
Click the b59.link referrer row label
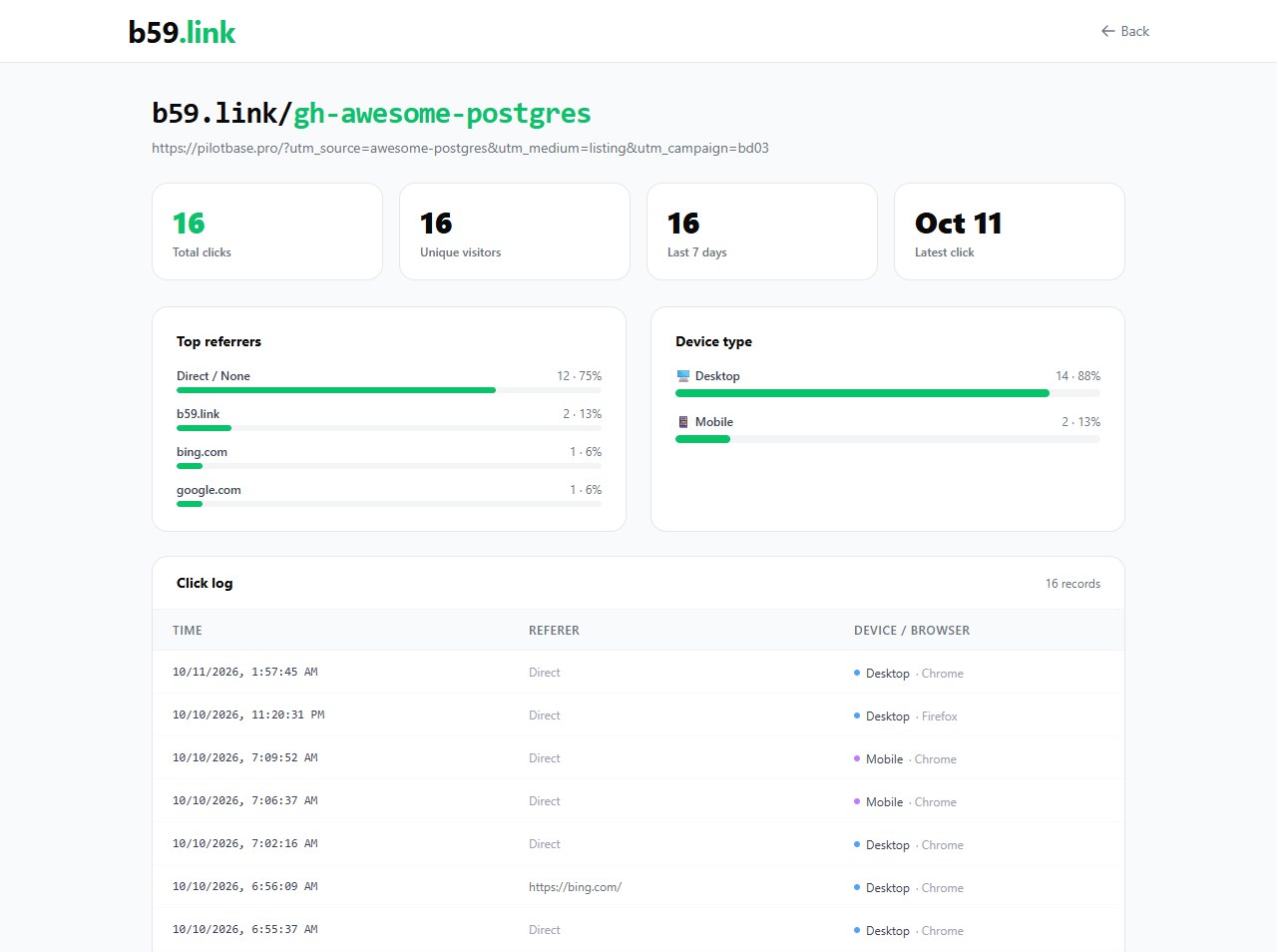(198, 414)
